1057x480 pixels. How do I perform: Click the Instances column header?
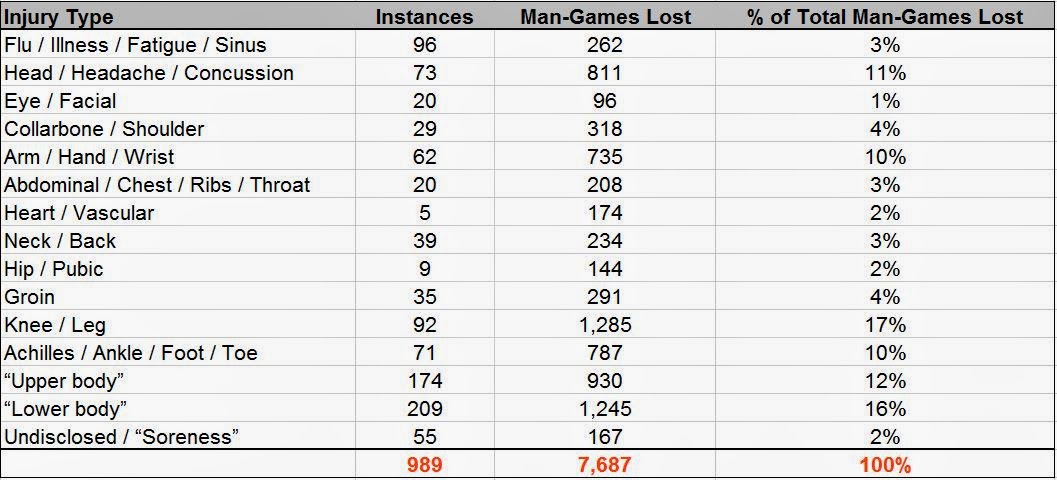[424, 17]
